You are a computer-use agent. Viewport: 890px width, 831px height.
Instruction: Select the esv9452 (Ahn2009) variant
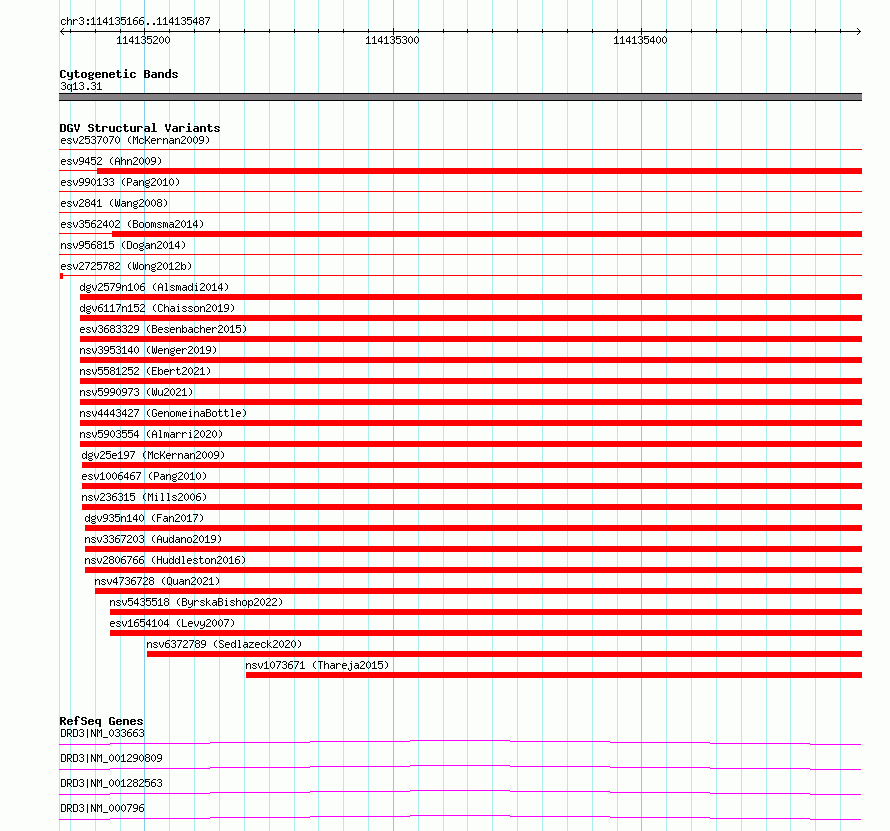coord(111,161)
